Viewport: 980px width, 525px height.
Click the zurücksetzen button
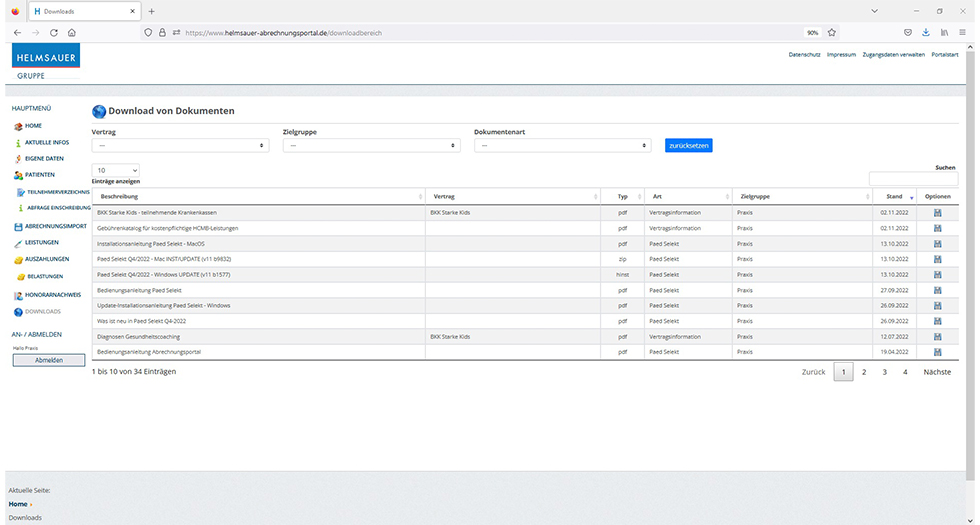coord(689,146)
